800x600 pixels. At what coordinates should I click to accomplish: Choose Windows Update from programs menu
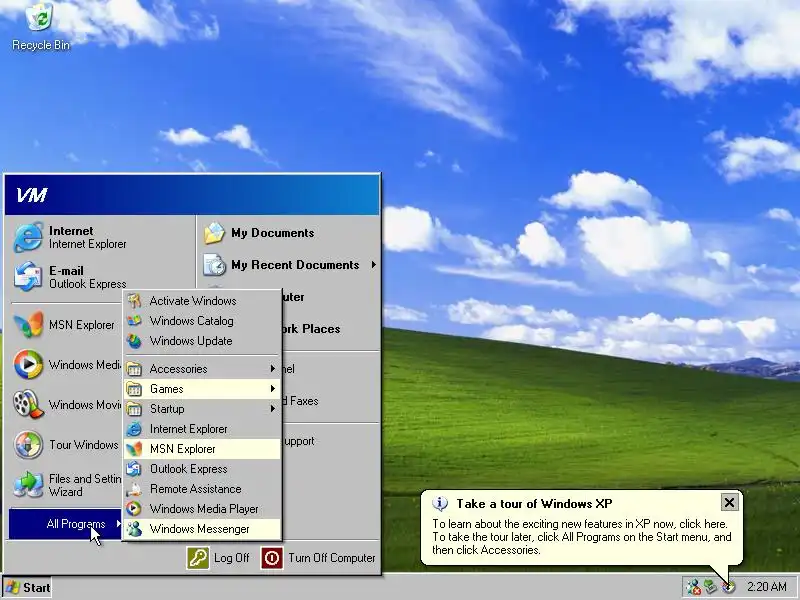[202, 341]
